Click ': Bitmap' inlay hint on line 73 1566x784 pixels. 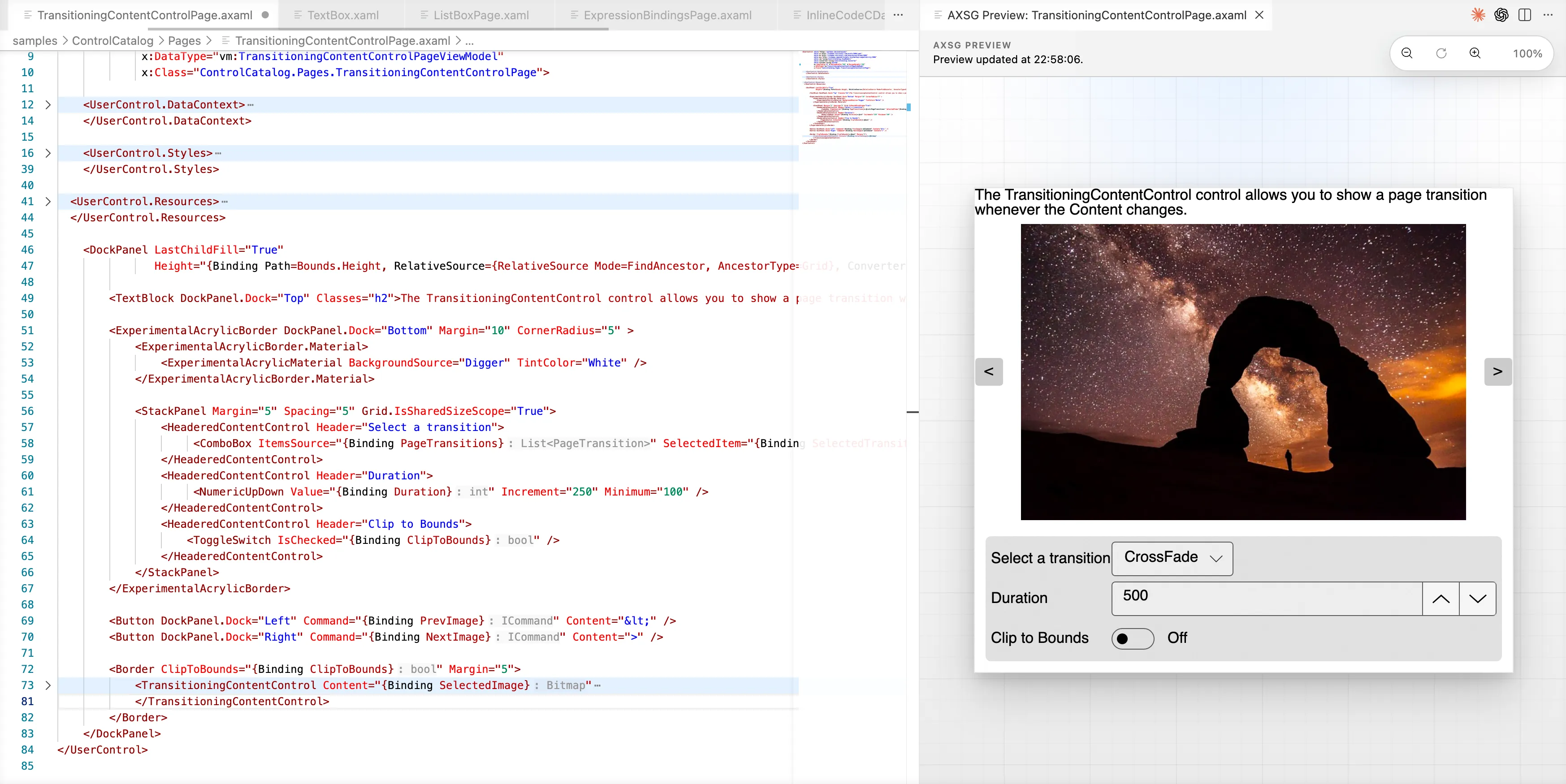pos(559,685)
